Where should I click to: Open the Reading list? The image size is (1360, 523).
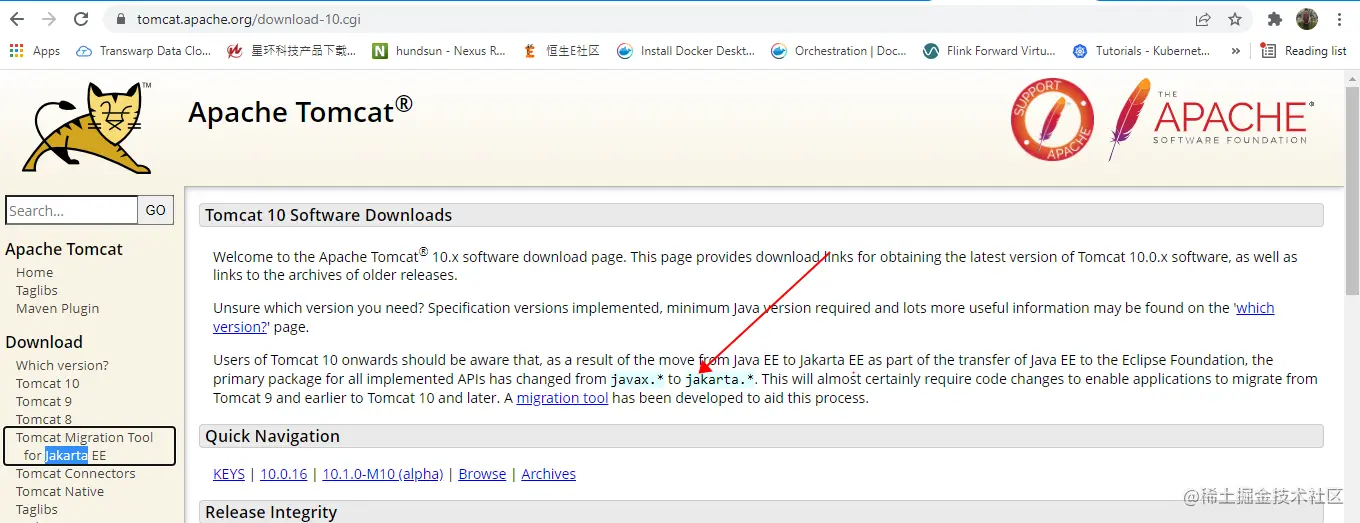pyautogui.click(x=1303, y=51)
